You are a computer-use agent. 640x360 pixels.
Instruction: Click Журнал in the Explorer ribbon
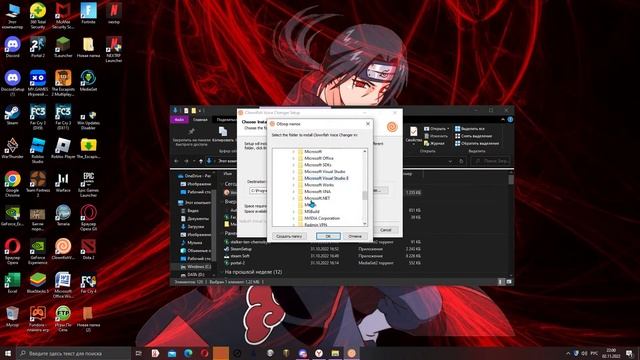(x=434, y=143)
